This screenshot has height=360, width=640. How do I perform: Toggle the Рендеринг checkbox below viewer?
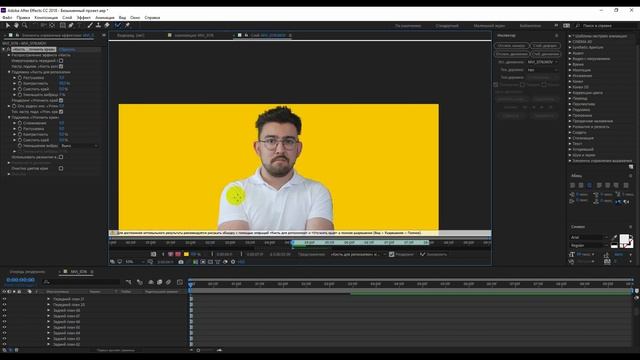point(391,254)
